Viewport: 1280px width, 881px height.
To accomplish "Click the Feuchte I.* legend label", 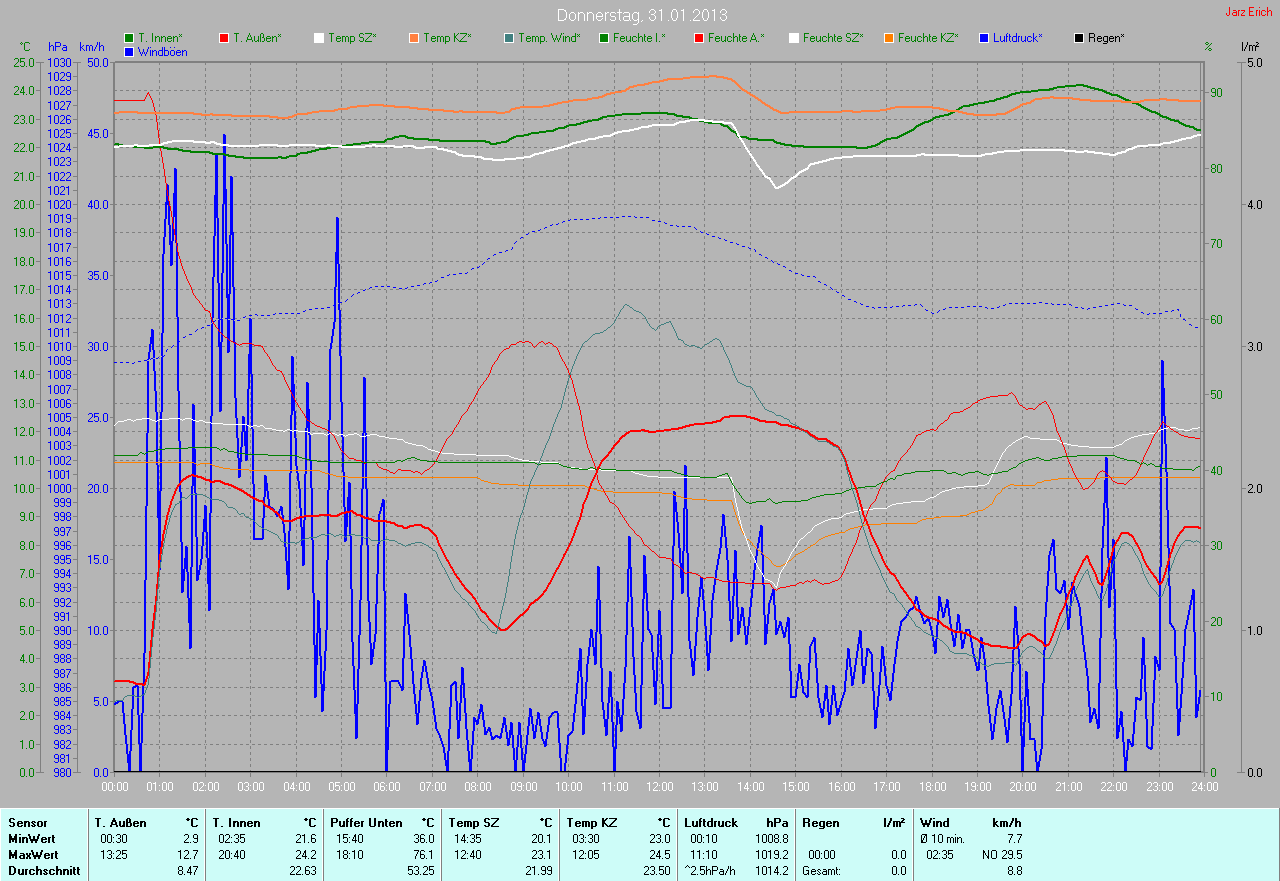I will [x=639, y=38].
